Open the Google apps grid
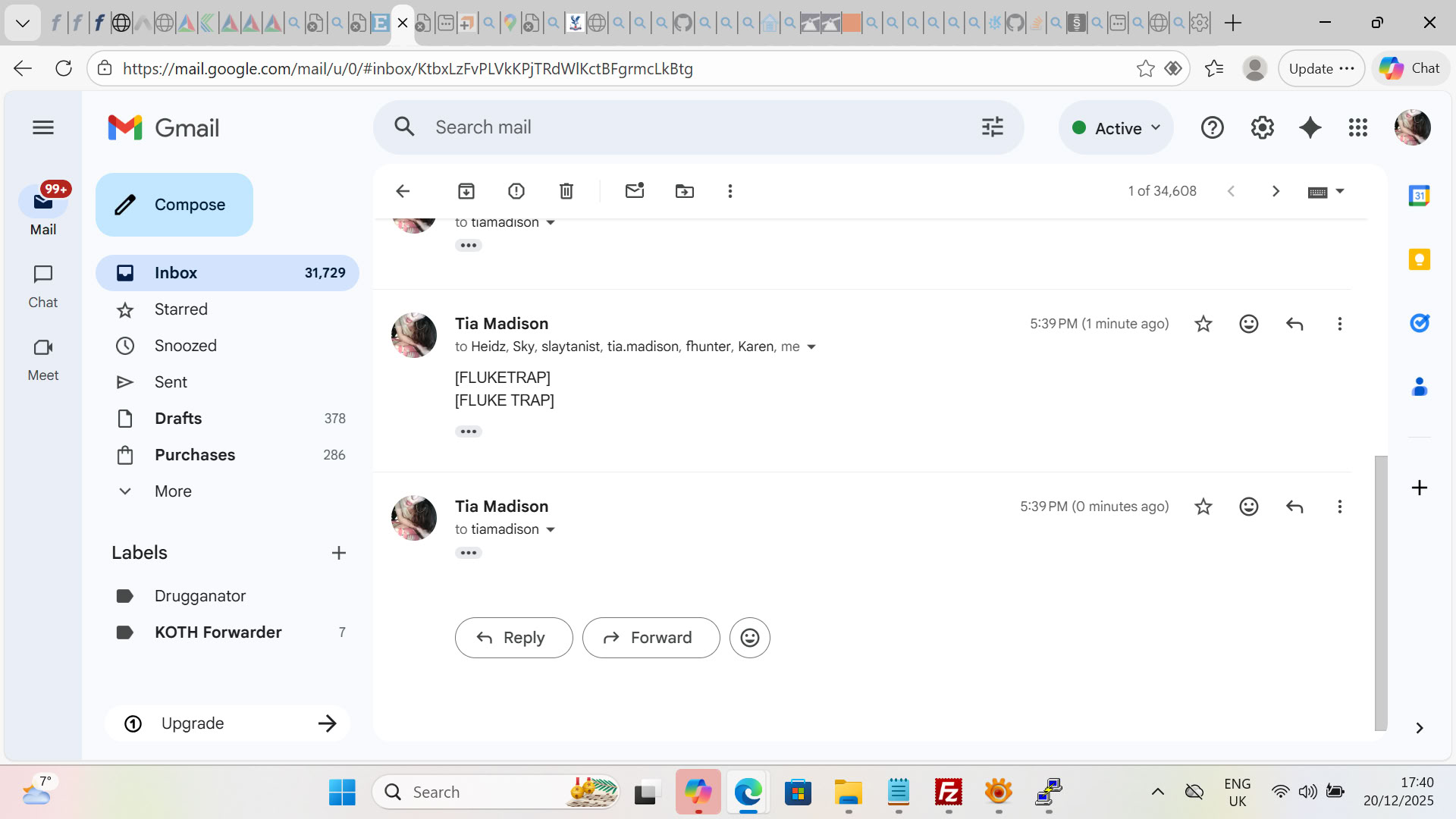 [1358, 127]
